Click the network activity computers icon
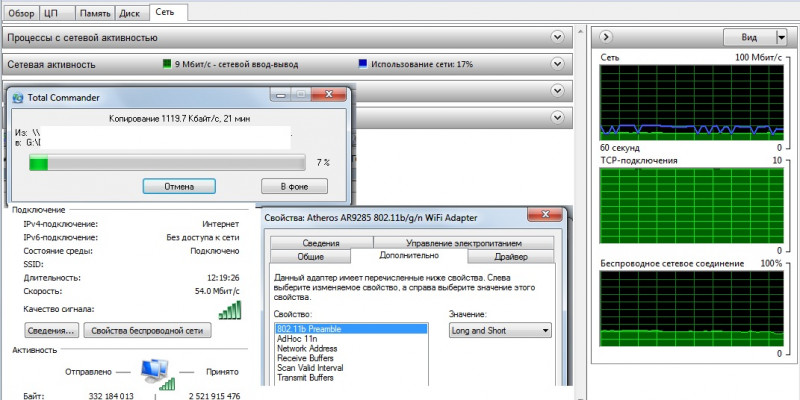This screenshot has width=800, height=400. point(155,374)
